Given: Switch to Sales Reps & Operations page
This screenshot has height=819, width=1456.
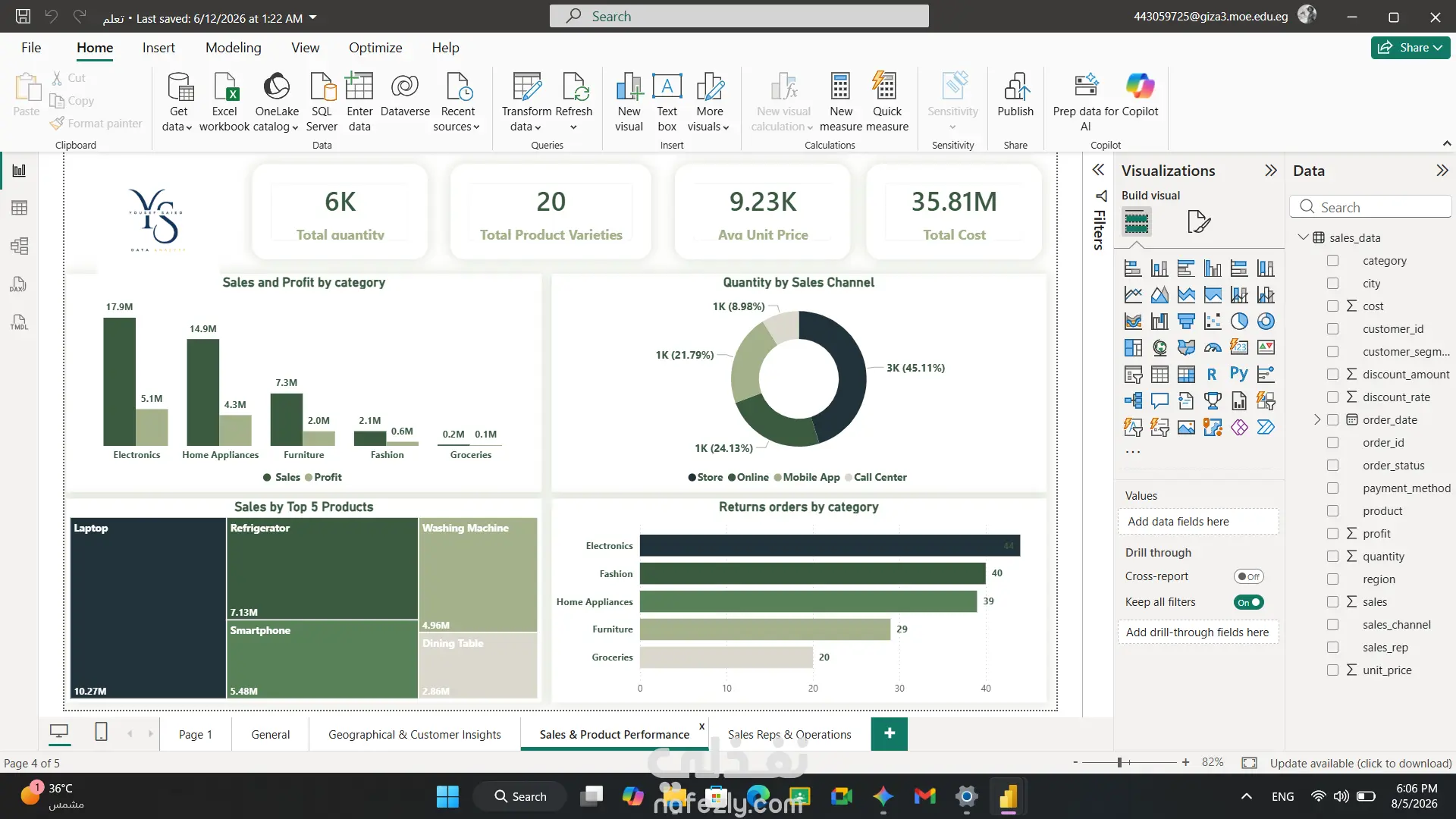Looking at the screenshot, I should click(x=789, y=734).
